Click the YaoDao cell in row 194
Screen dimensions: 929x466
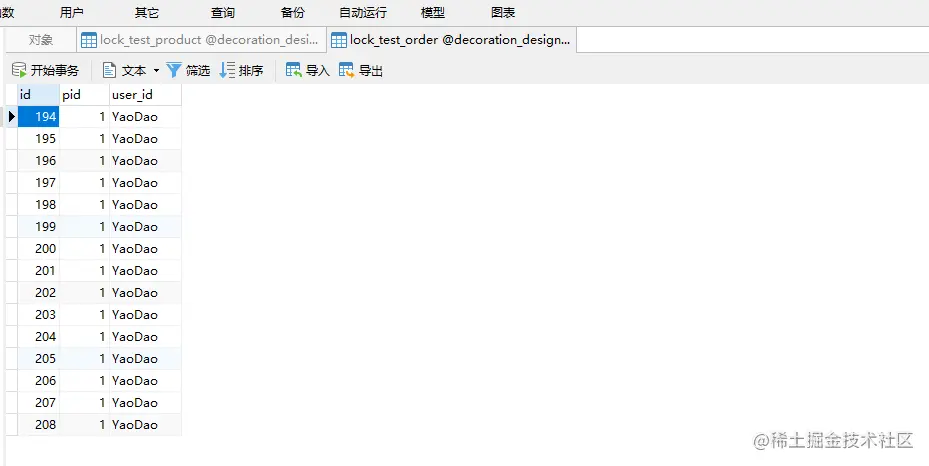[x=145, y=117]
